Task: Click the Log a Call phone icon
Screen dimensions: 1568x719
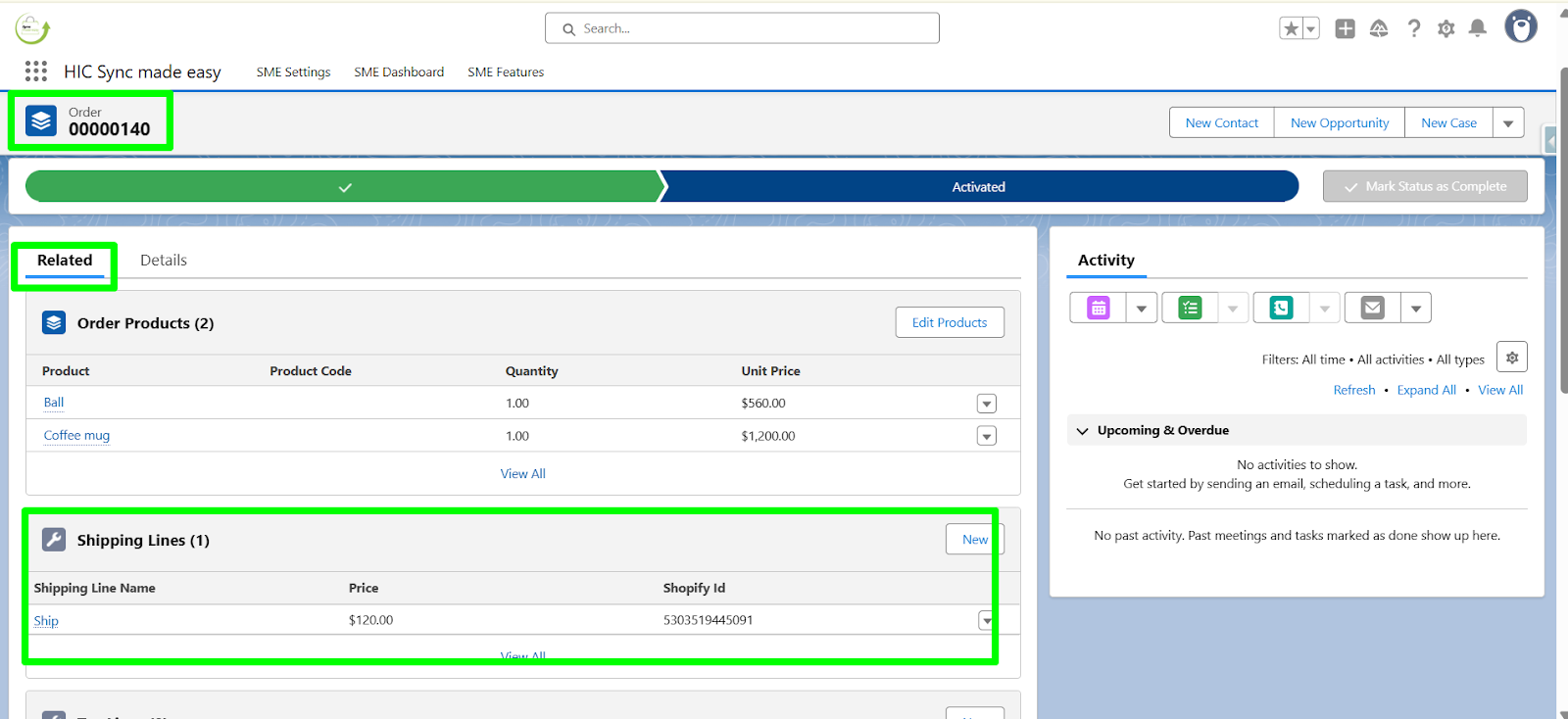Action: click(1281, 308)
